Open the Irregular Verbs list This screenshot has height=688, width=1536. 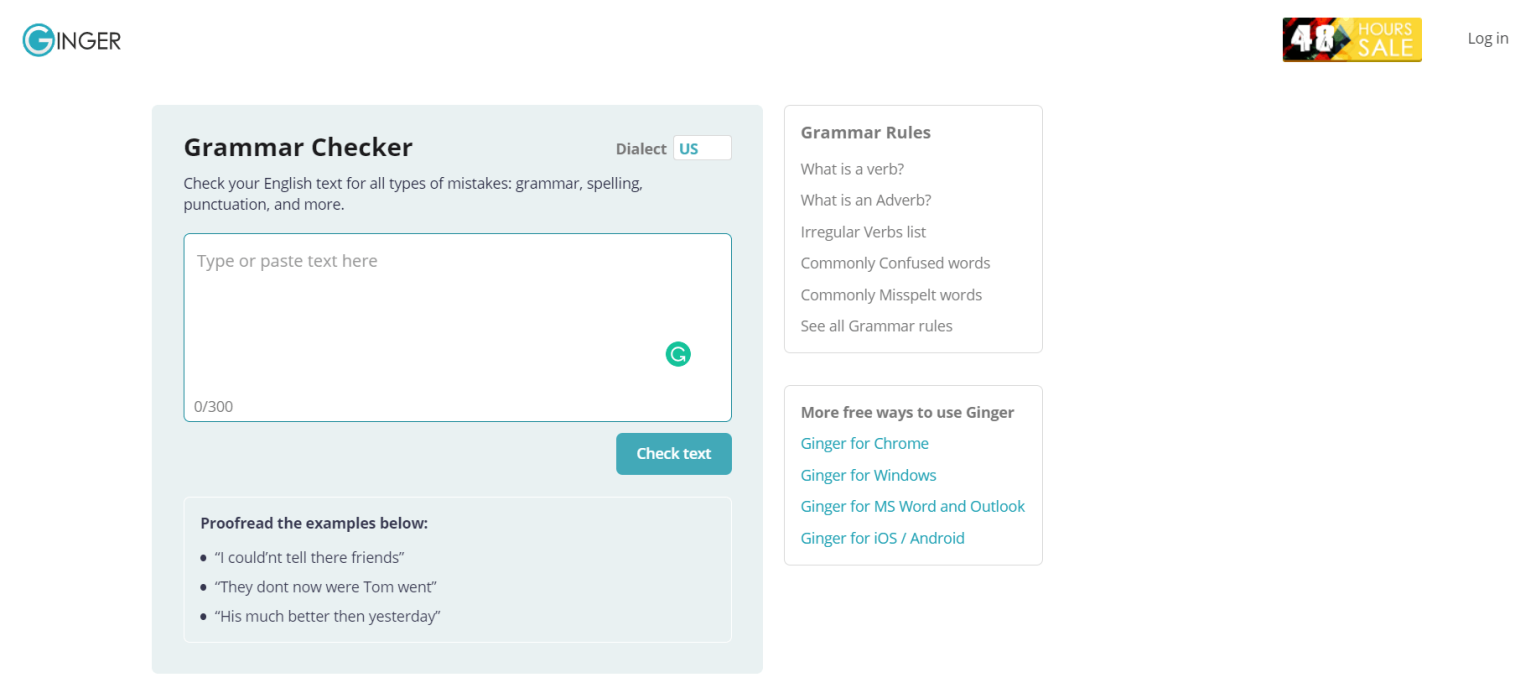click(x=863, y=232)
